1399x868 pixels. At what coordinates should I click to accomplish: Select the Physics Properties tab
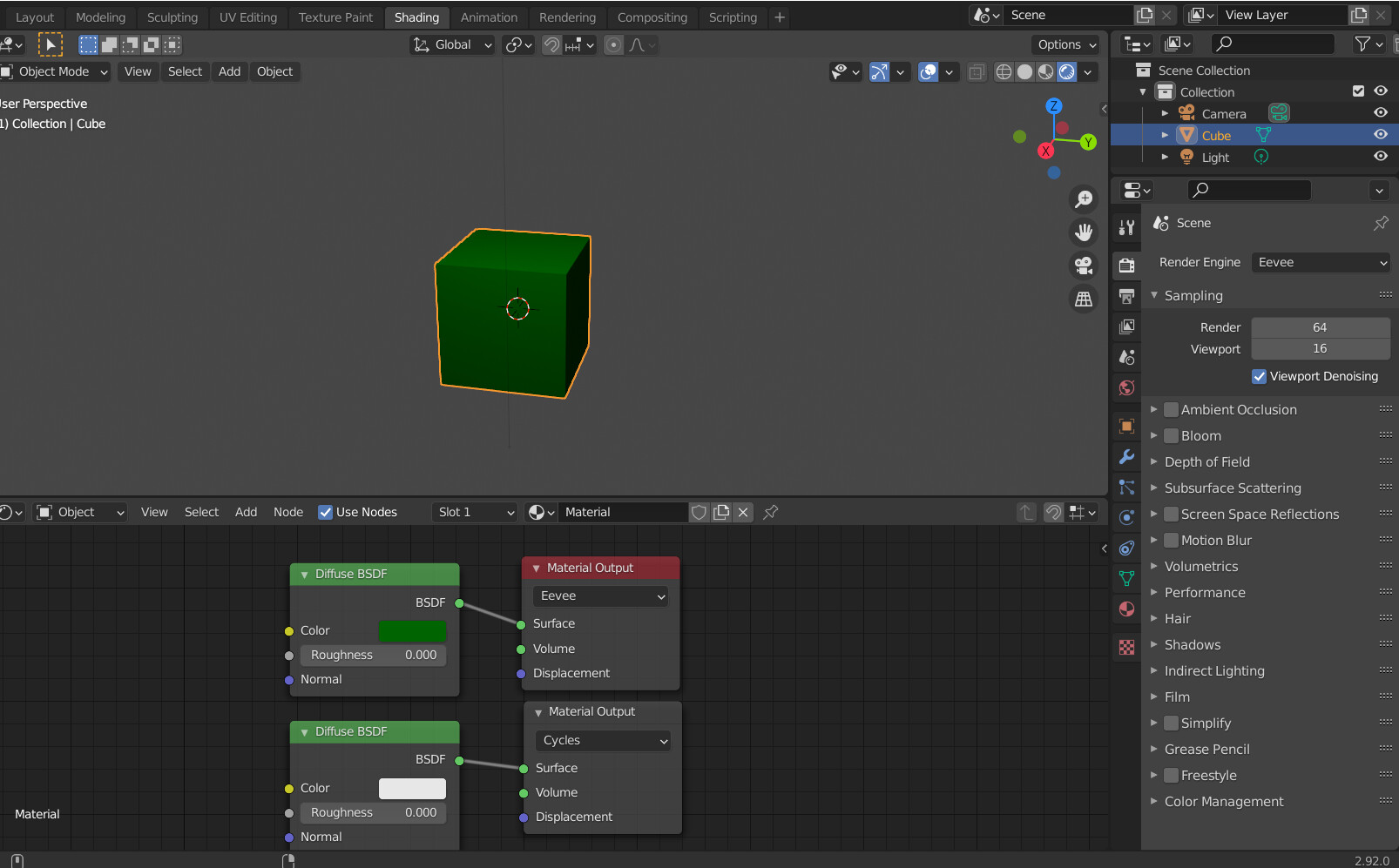[1125, 516]
